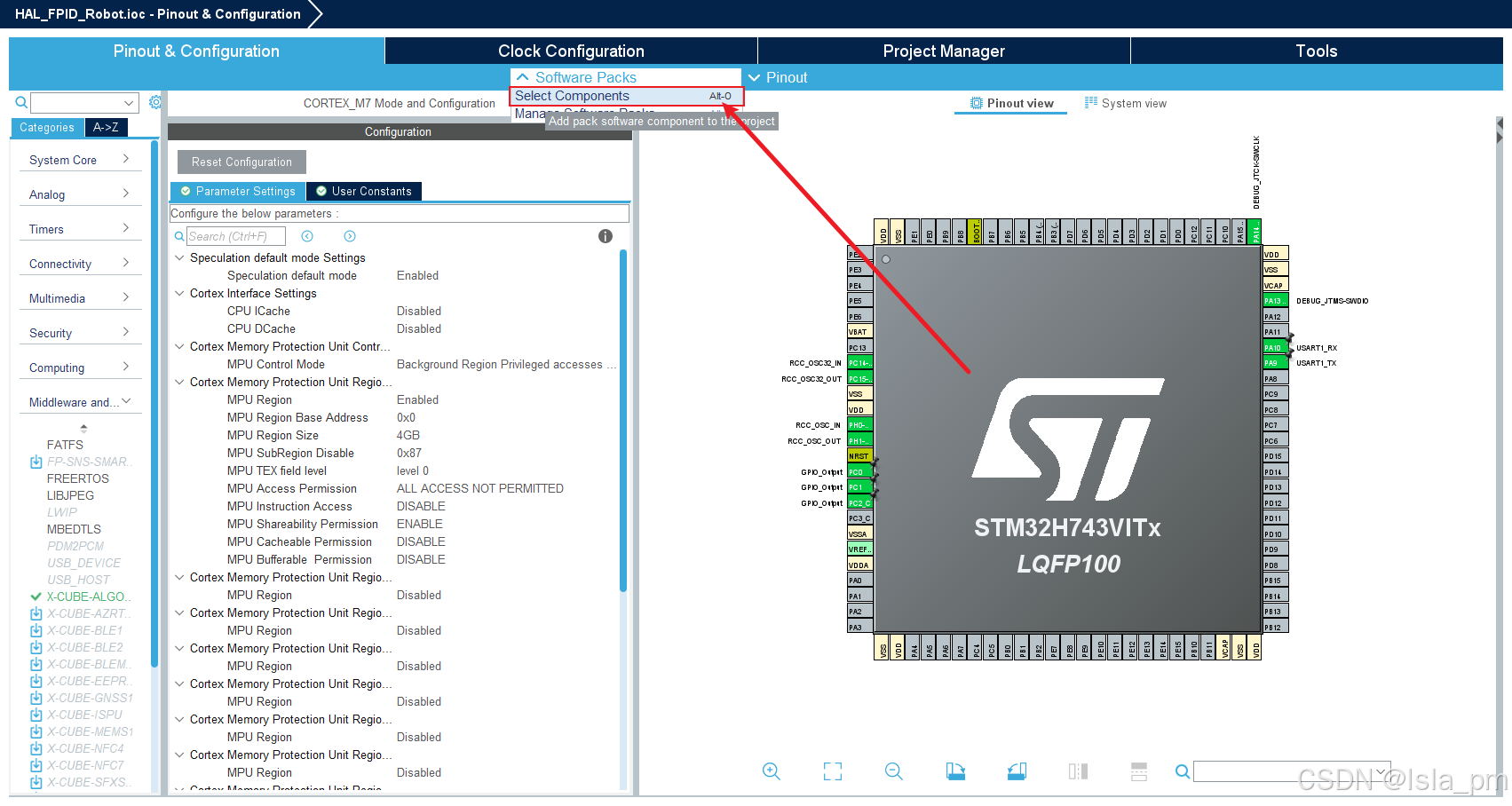
Task: Click the download icon beside X-CUBE-MEMS1
Action: click(x=36, y=731)
